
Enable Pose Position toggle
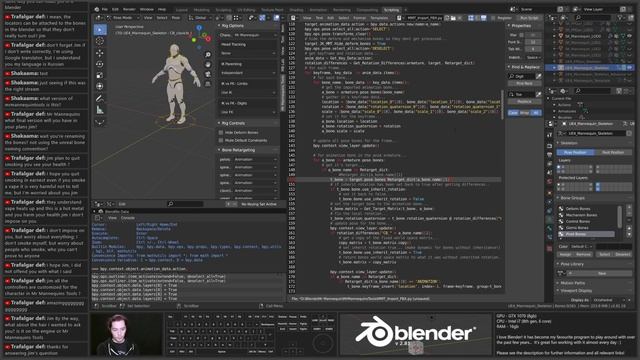[x=576, y=152]
